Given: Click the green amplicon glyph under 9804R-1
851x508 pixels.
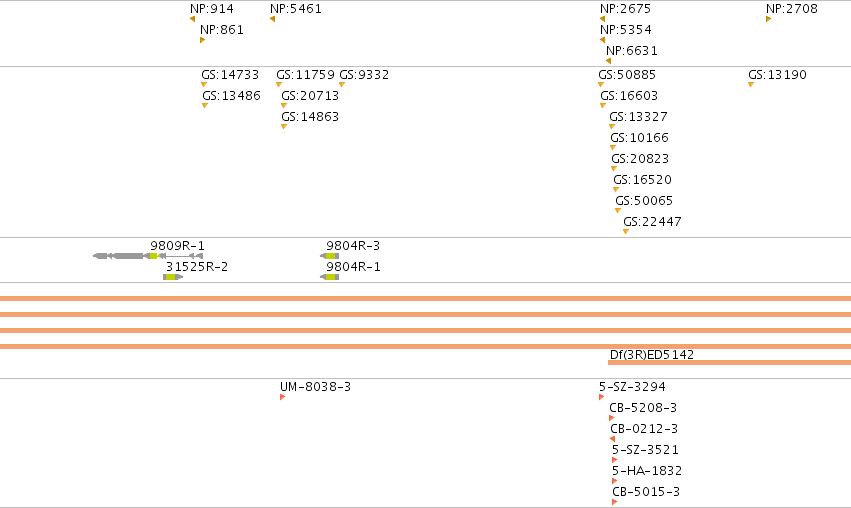Looking at the screenshot, I should pos(329,277).
